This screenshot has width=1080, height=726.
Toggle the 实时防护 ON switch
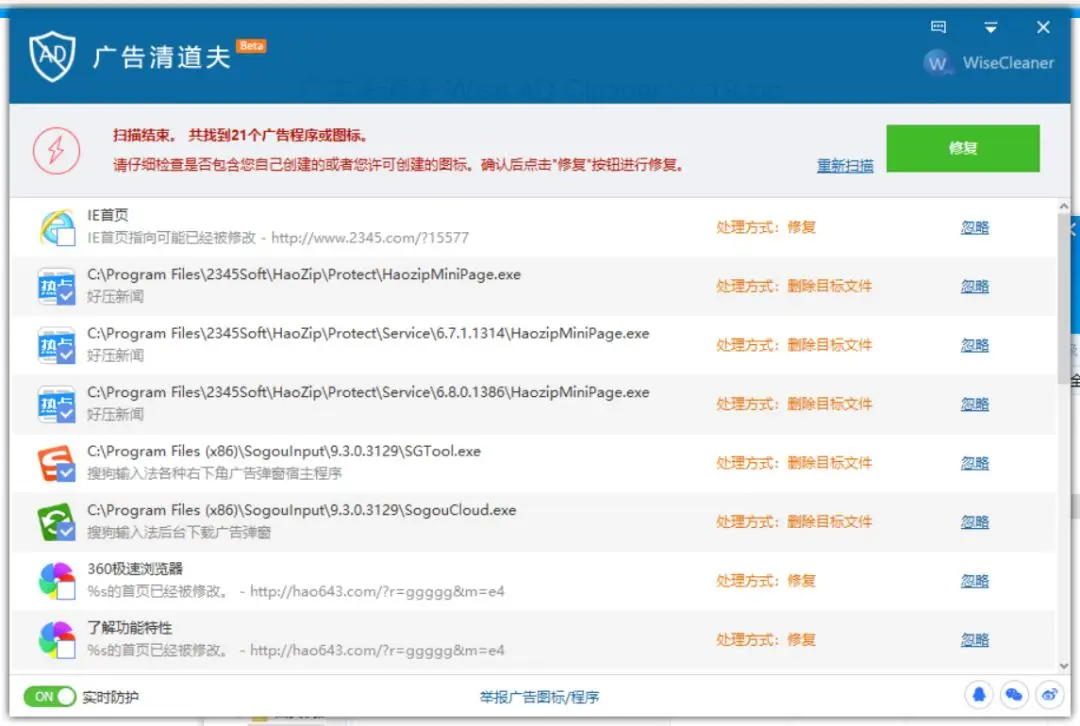(49, 696)
